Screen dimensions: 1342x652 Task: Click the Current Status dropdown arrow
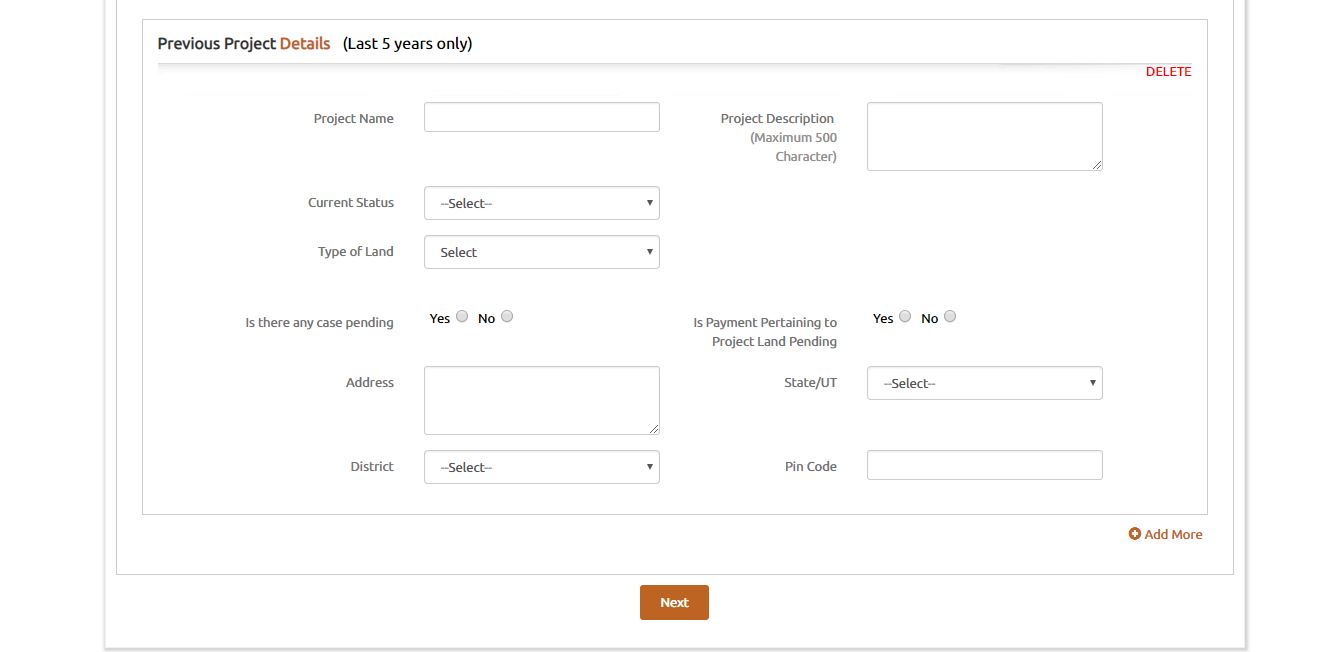point(650,203)
